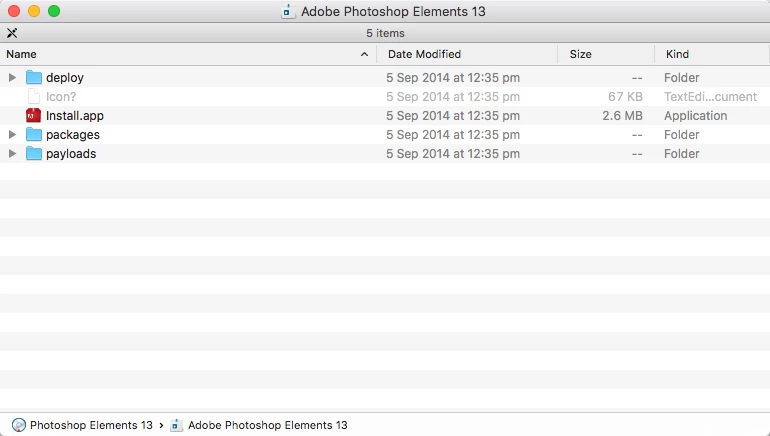Click the date modified for payloads
This screenshot has width=770, height=436.
(x=453, y=154)
